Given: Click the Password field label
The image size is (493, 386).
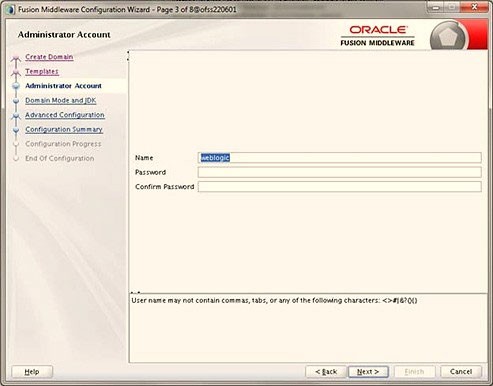Looking at the screenshot, I should (150, 172).
